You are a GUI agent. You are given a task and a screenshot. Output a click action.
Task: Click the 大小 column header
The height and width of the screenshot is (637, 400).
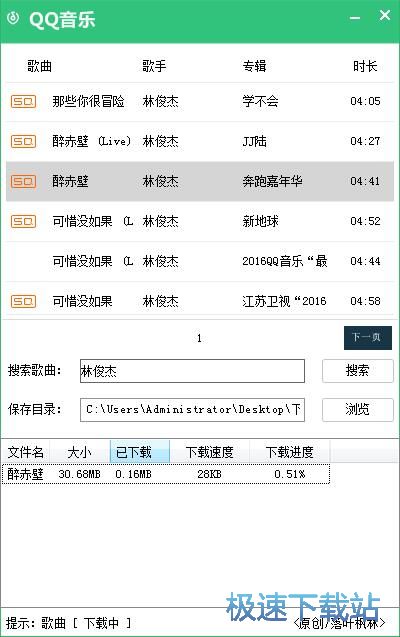pyautogui.click(x=80, y=452)
